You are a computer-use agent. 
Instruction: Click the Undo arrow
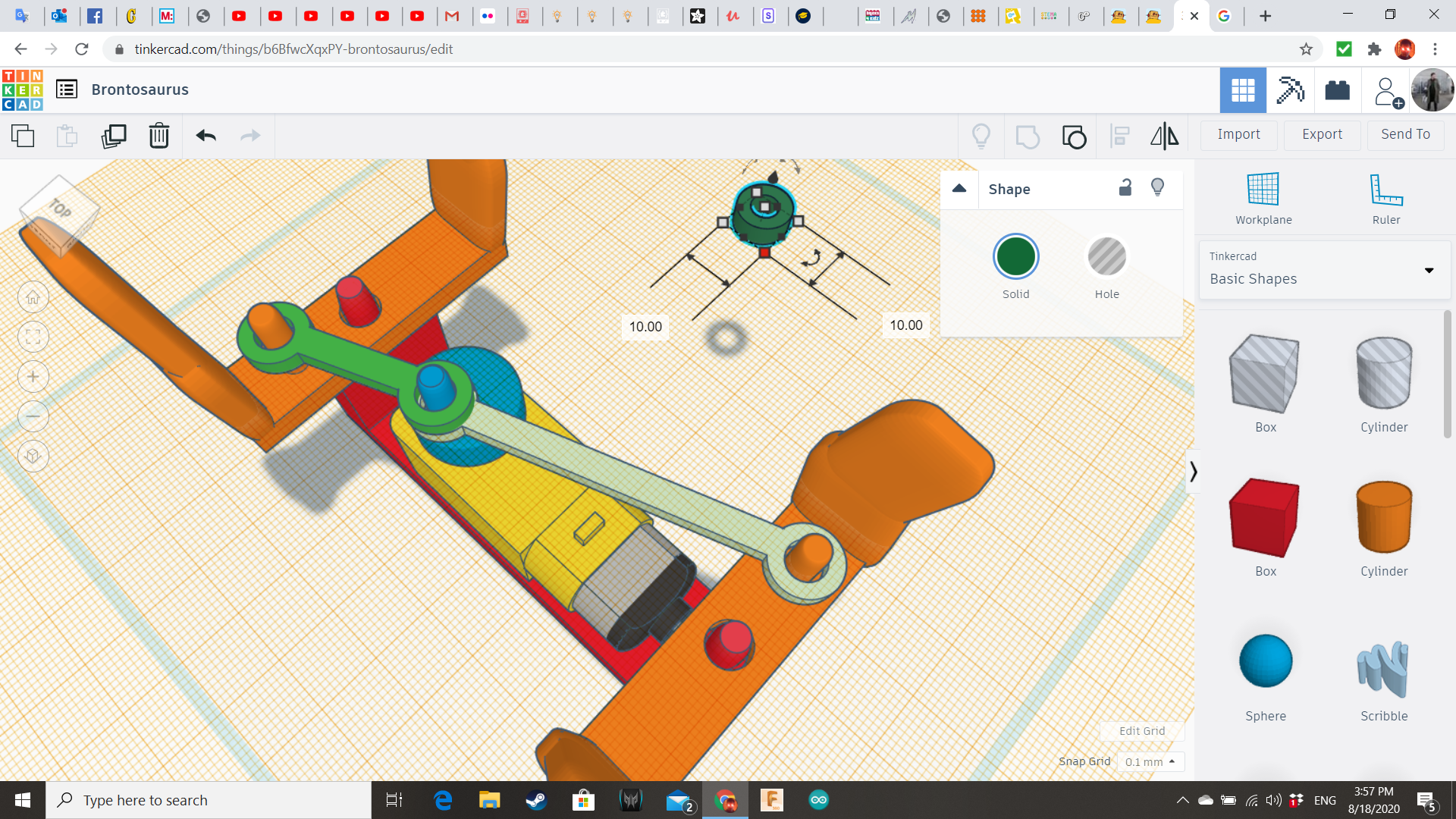pos(206,136)
